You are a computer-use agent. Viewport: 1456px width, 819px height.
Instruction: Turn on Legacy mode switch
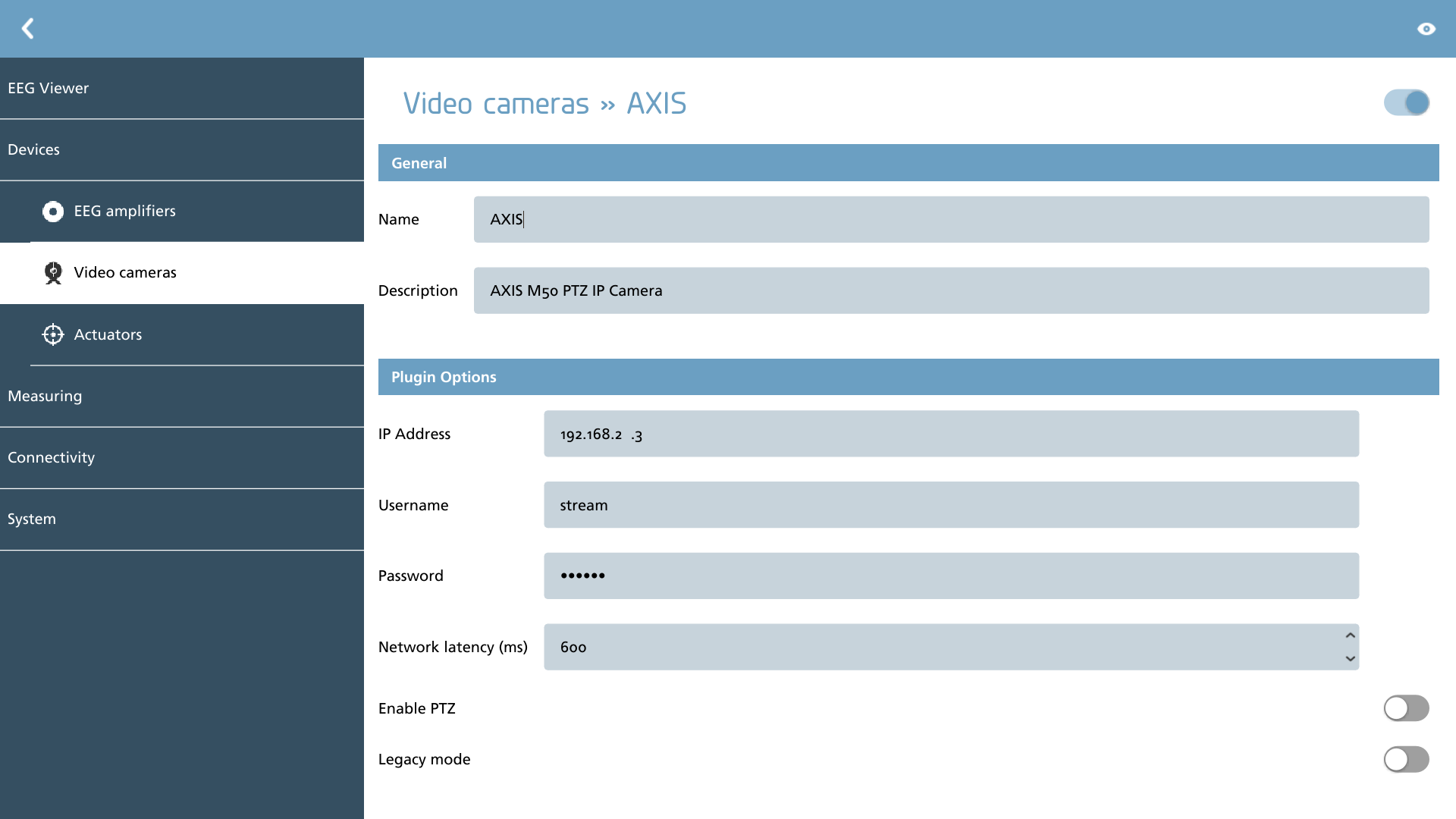coord(1407,759)
